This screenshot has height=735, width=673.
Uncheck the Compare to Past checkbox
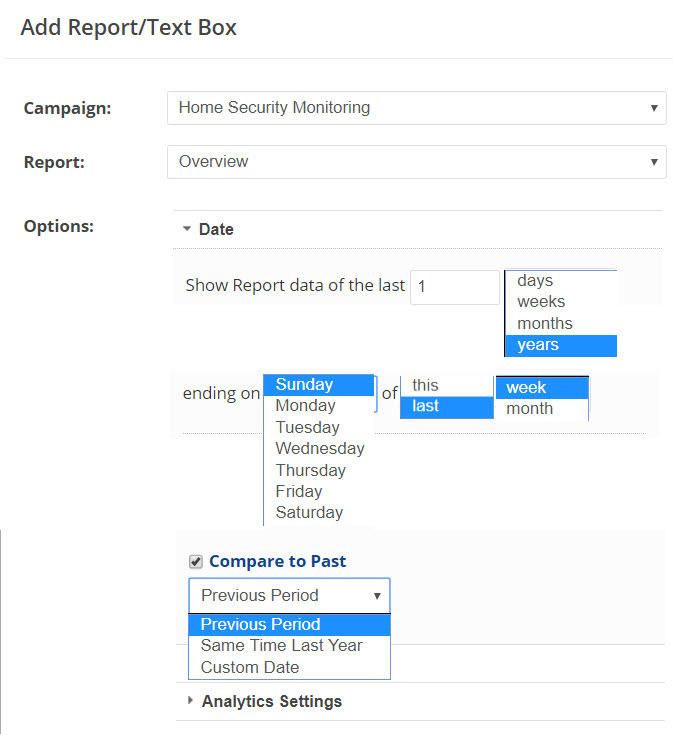click(196, 562)
